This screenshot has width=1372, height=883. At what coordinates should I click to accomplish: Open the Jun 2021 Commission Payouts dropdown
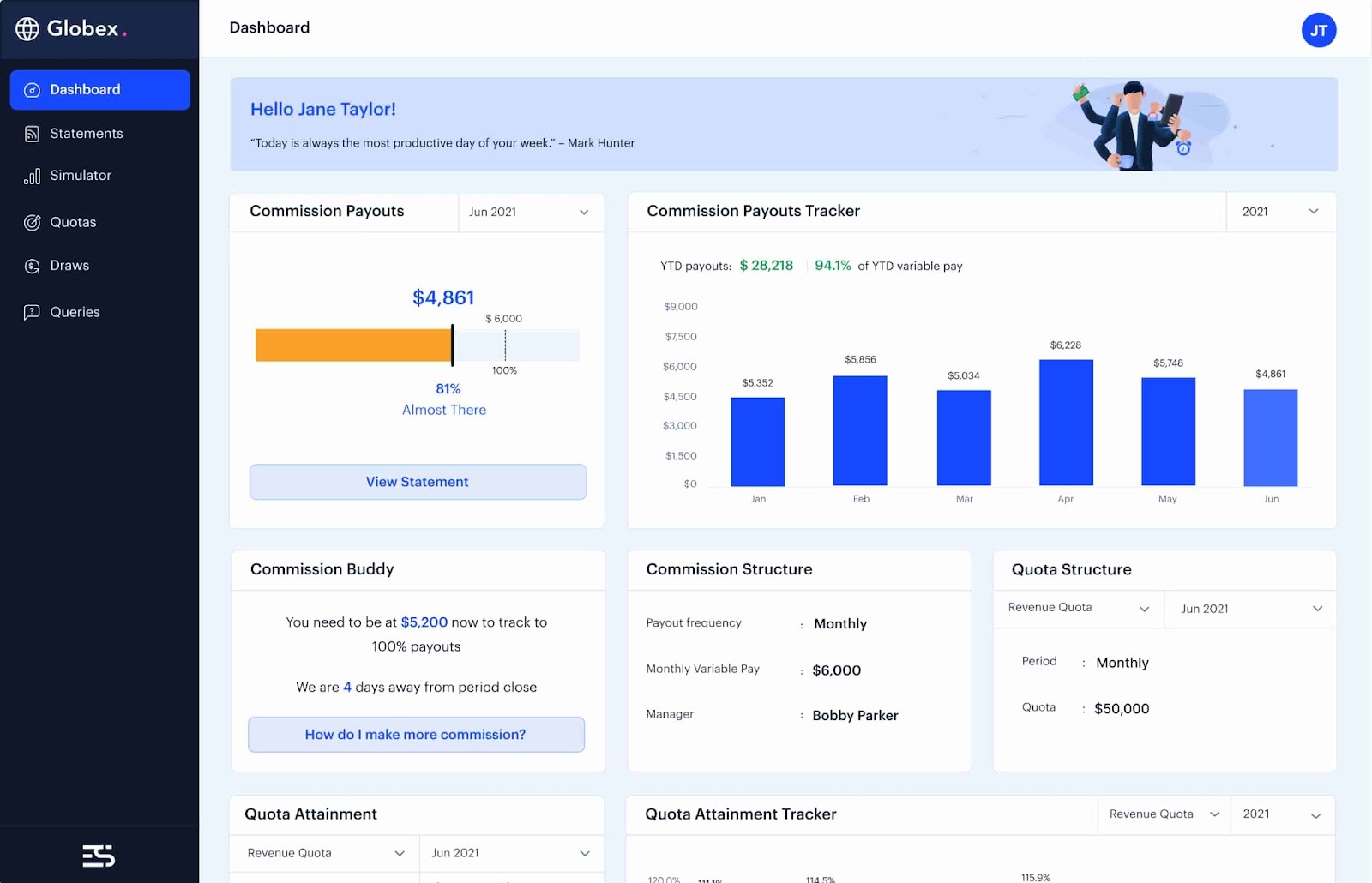[x=530, y=212]
